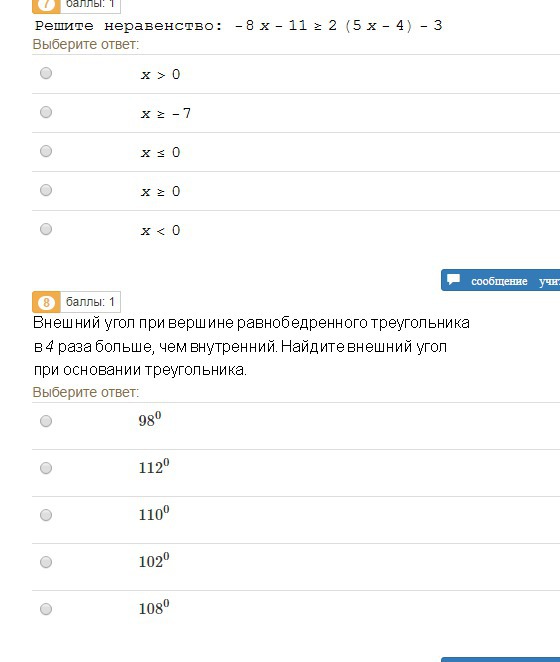Click the 'баллы: 1' label of question 7
This screenshot has width=560, height=662.
pyautogui.click(x=90, y=5)
